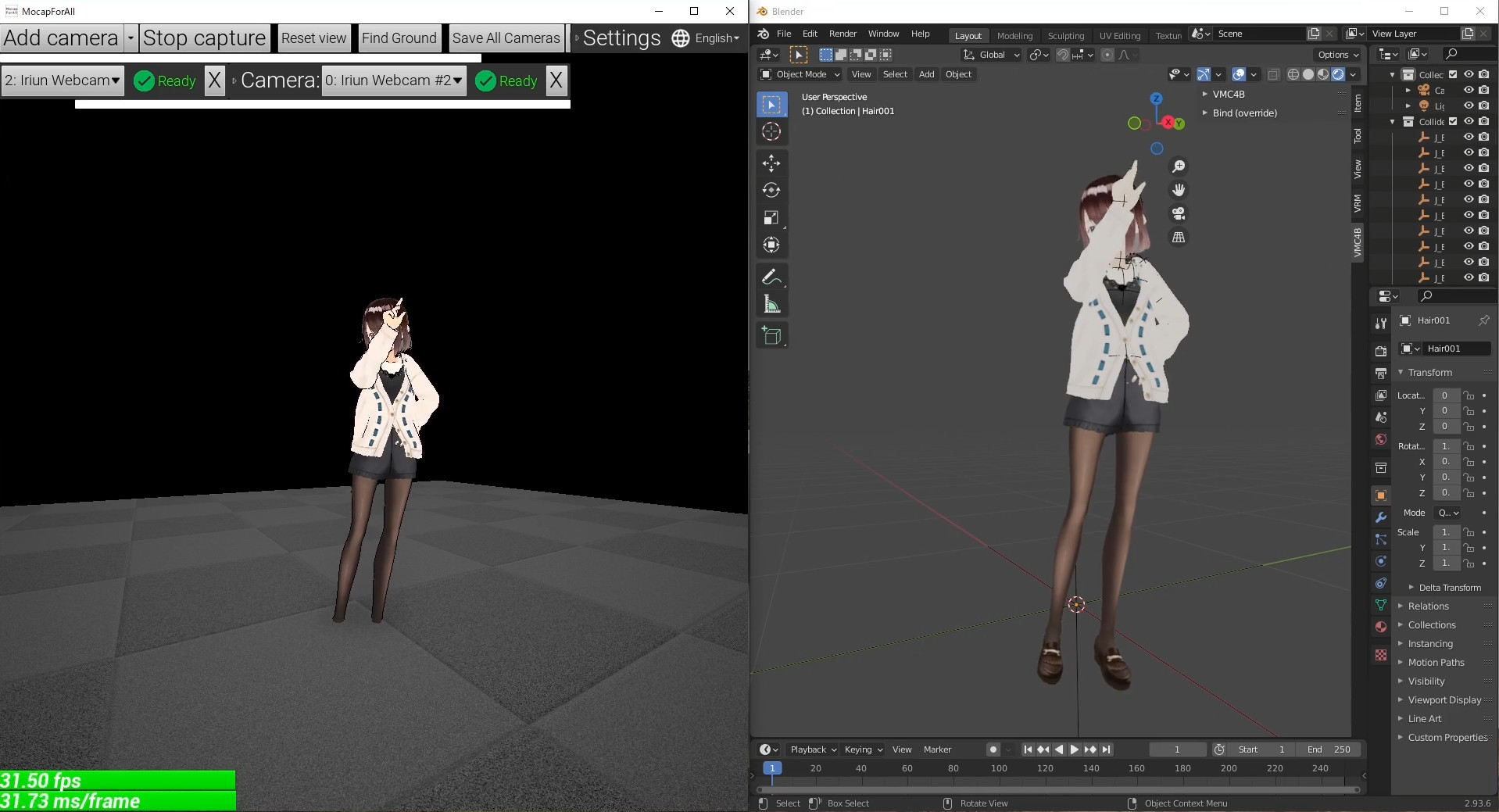Image resolution: width=1499 pixels, height=812 pixels.
Task: Open the Modifier Properties wrench tab
Action: 1380,519
